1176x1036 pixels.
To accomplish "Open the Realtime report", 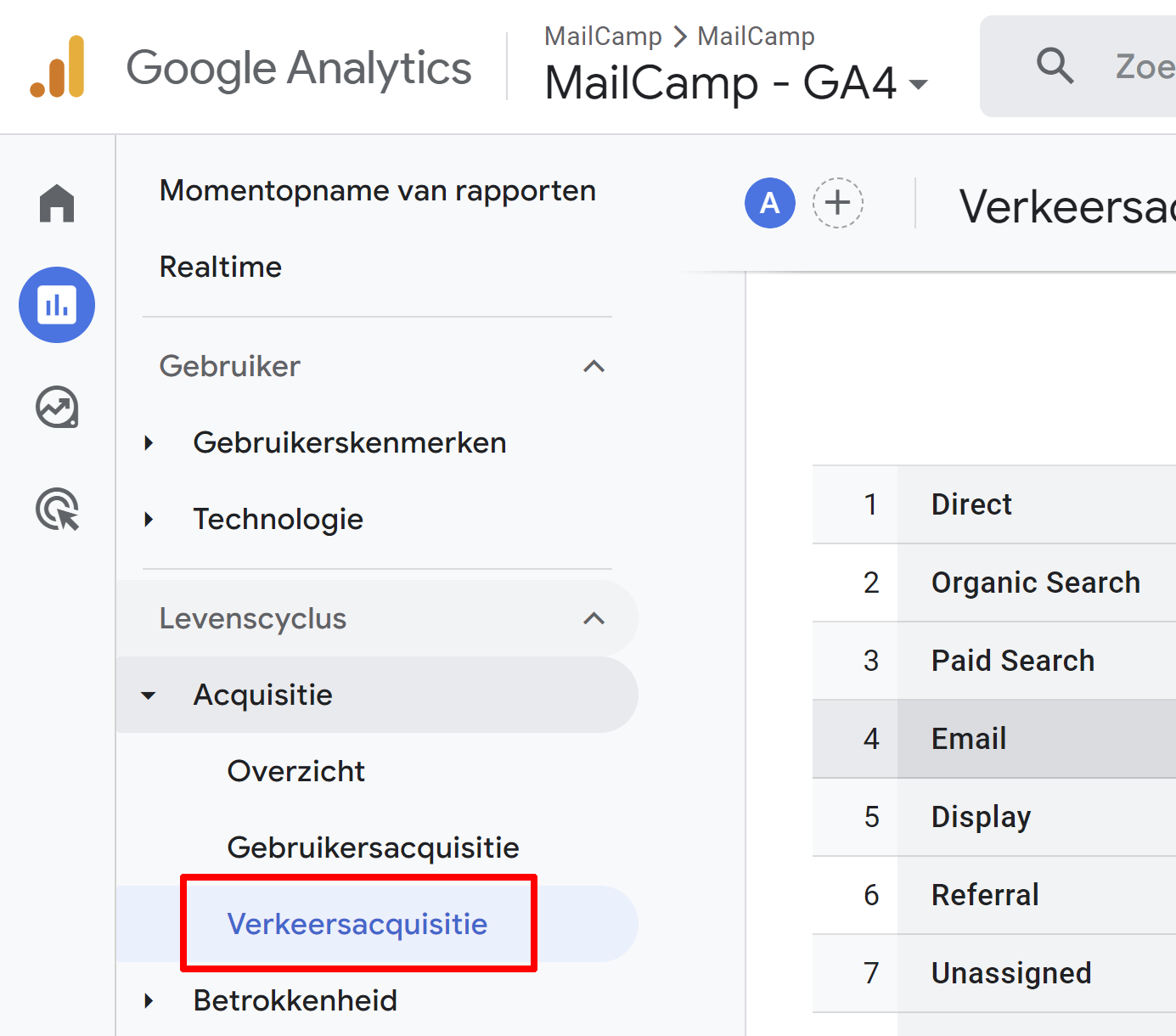I will click(x=221, y=267).
